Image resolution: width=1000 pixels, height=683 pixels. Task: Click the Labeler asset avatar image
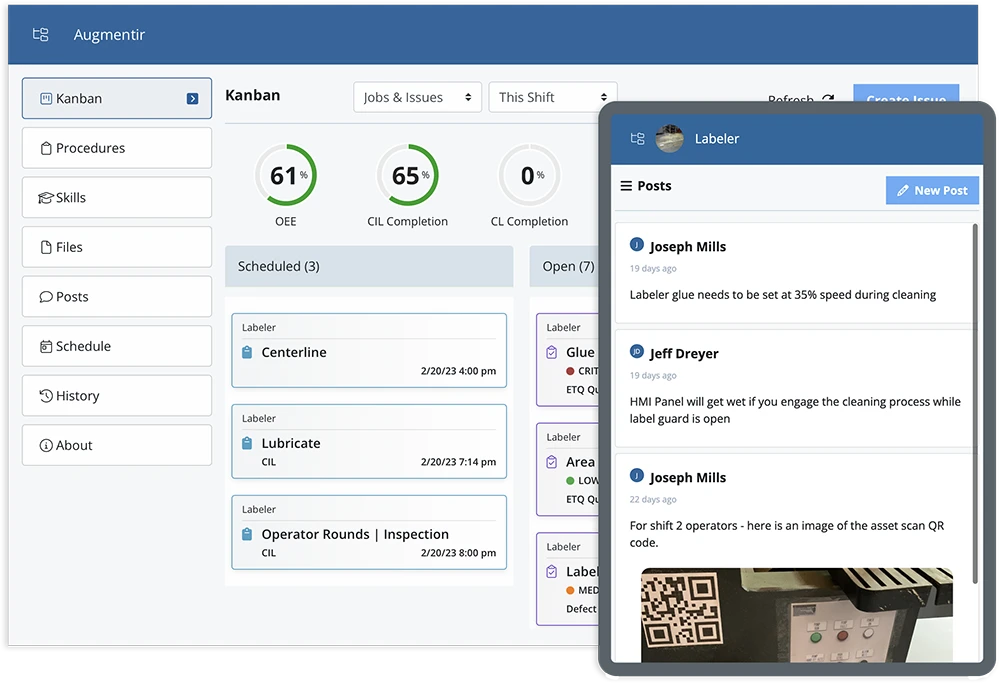click(x=669, y=139)
